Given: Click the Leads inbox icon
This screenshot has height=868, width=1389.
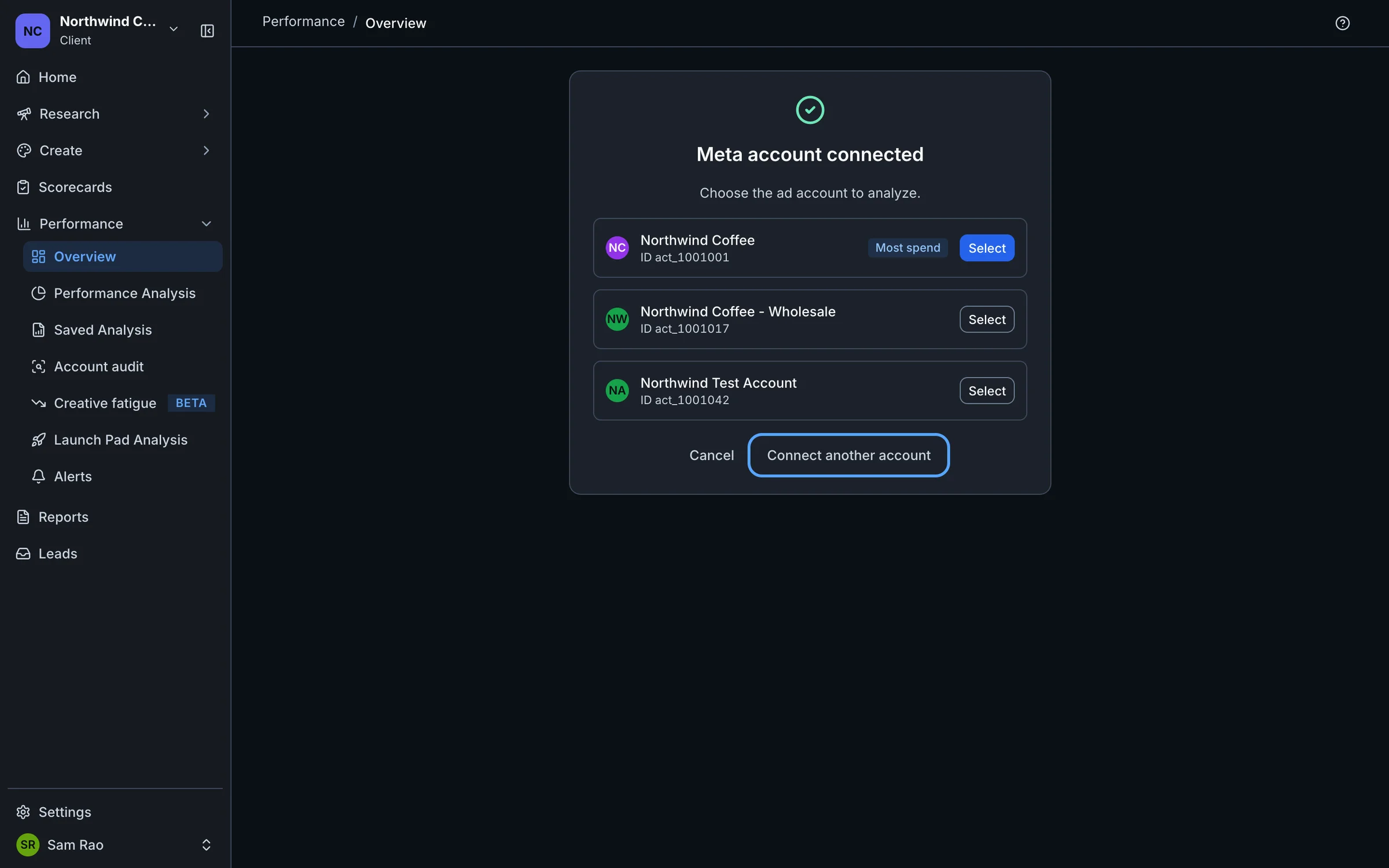Looking at the screenshot, I should click(23, 554).
